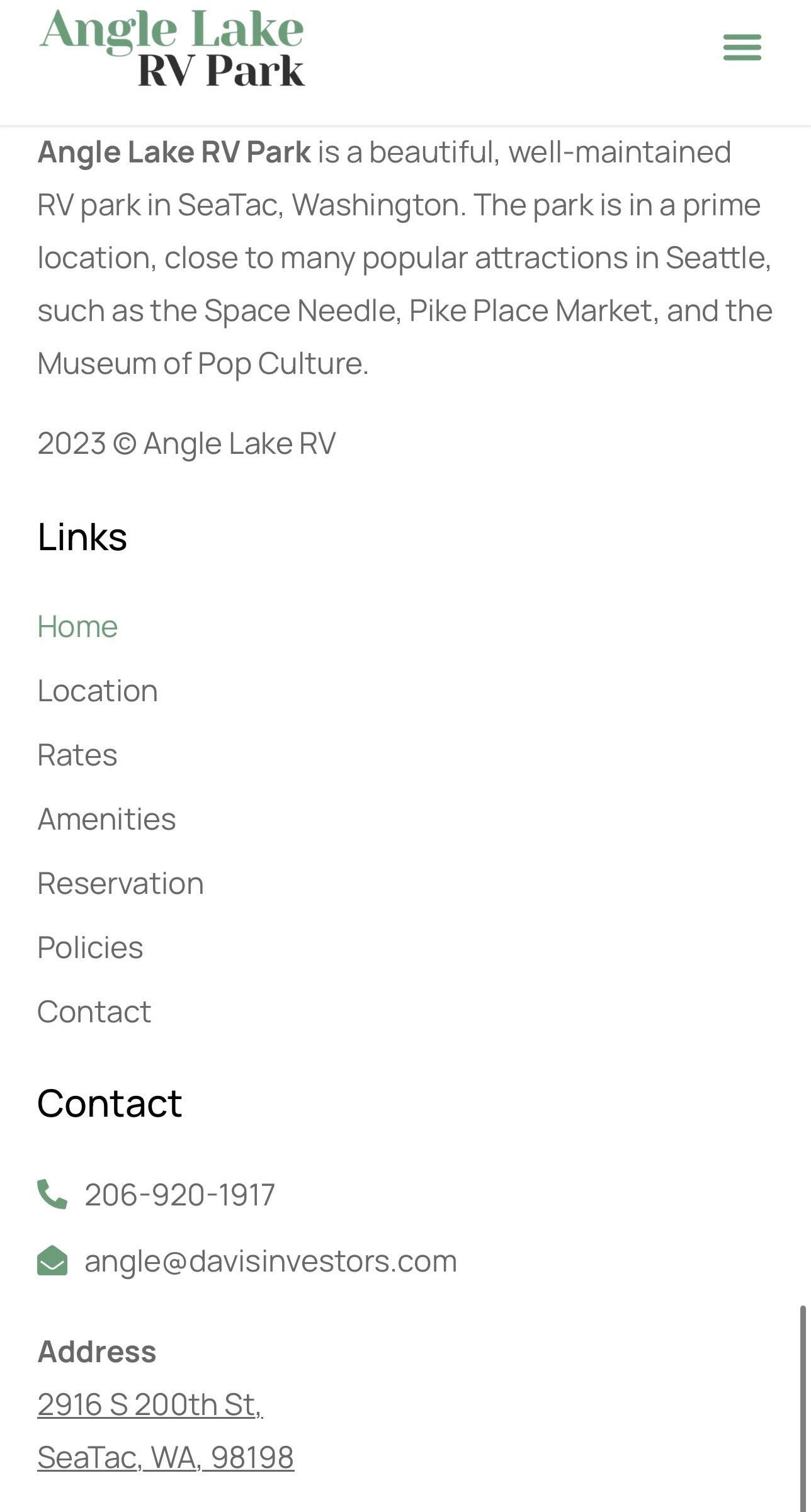Open the Location page link
Screen dimensions: 811x1512
[98, 691]
